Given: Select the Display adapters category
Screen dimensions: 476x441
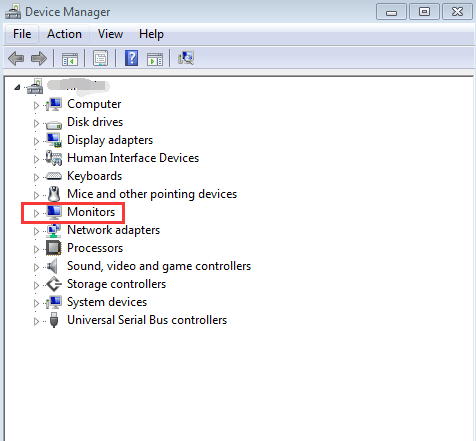Looking at the screenshot, I should click(110, 140).
